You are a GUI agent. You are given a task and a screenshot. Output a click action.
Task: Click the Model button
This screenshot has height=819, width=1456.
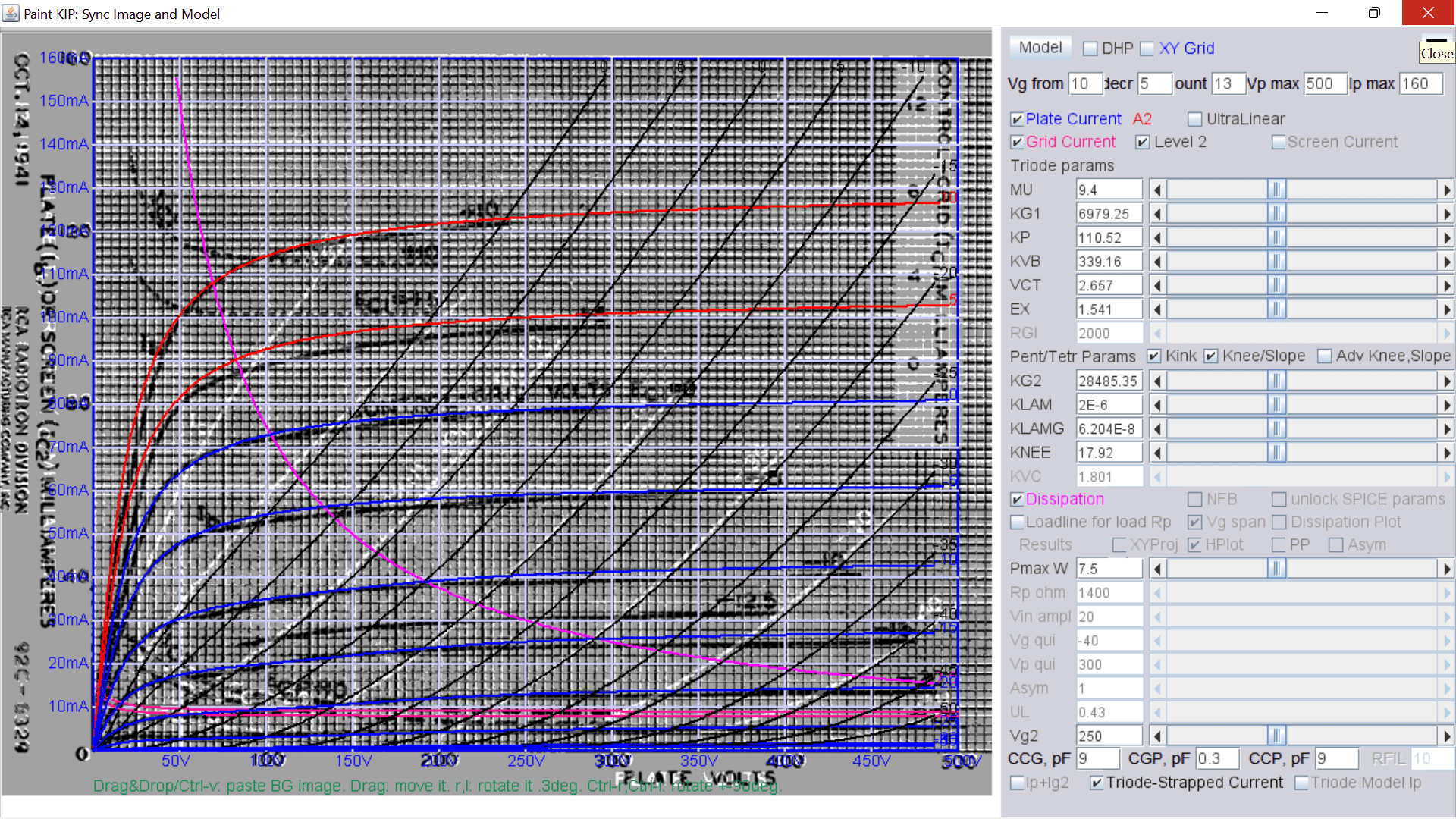[1040, 48]
